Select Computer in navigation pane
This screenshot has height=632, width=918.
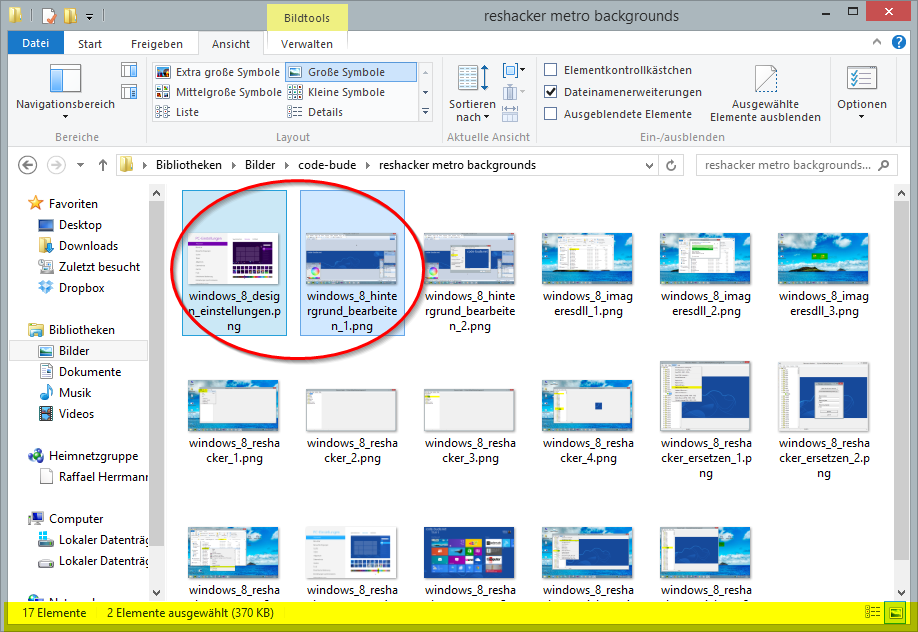click(x=76, y=519)
